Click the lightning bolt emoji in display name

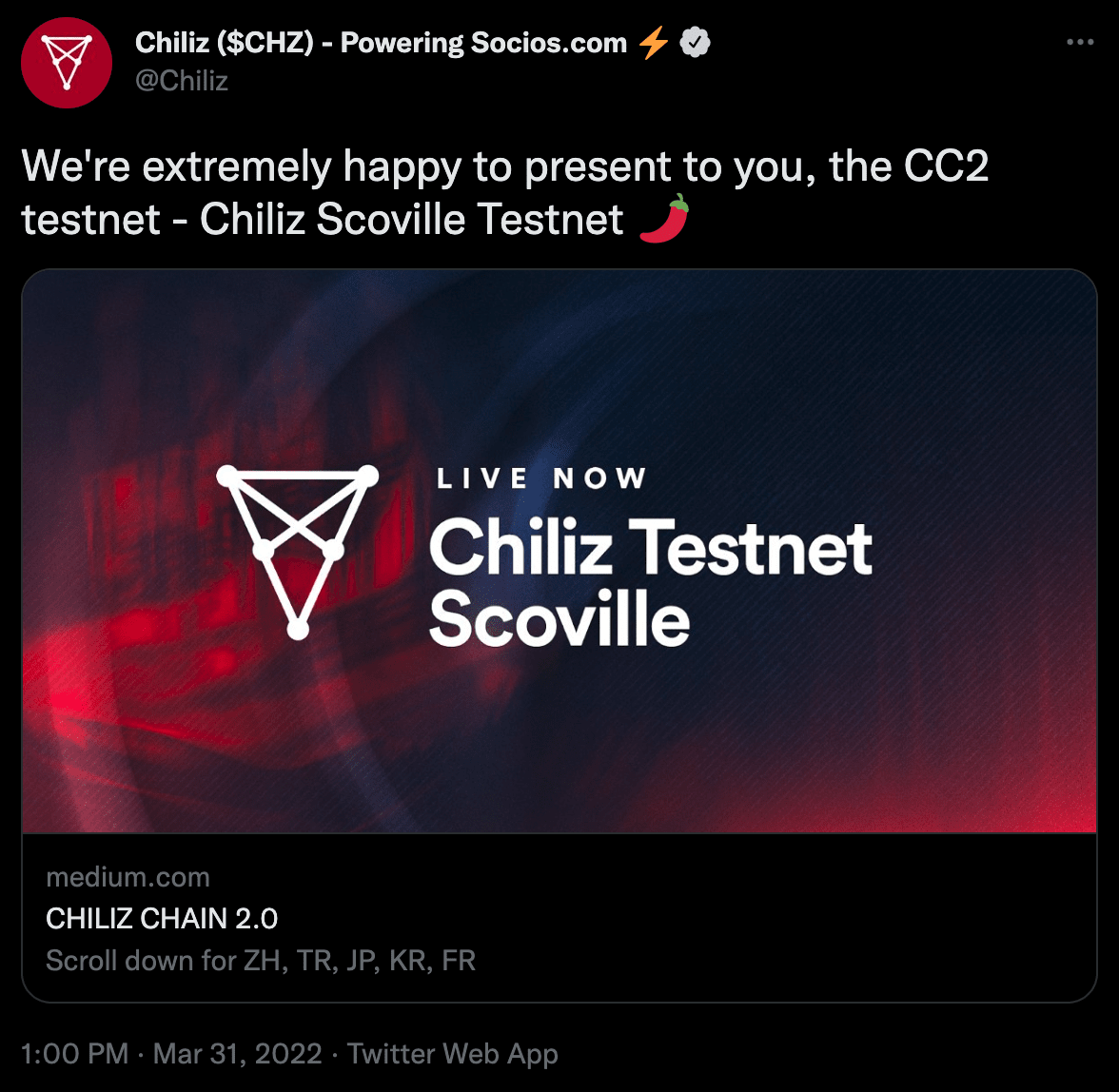[x=653, y=43]
